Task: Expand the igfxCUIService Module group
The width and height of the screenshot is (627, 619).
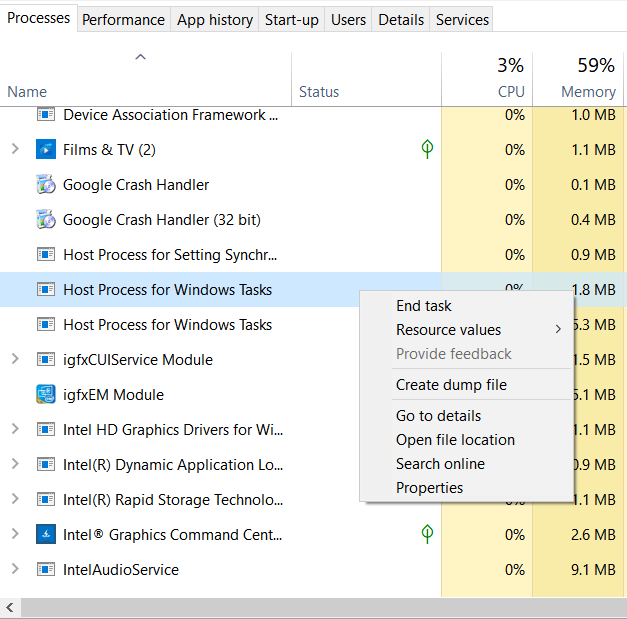Action: click(14, 360)
